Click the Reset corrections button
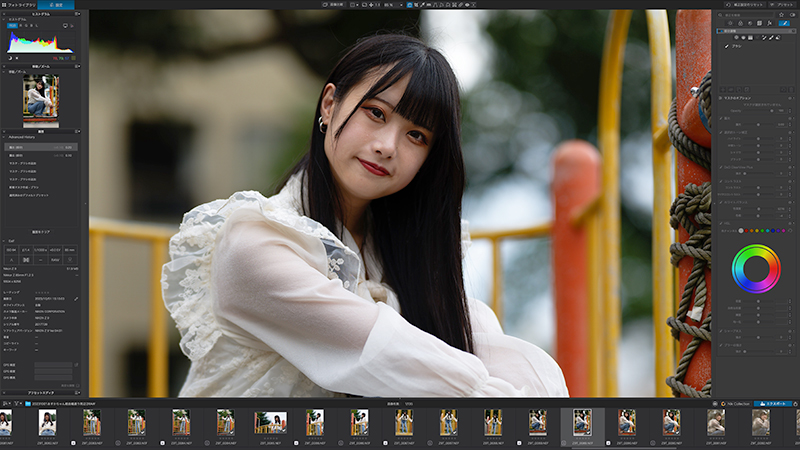800x450 pixels. tap(745, 5)
